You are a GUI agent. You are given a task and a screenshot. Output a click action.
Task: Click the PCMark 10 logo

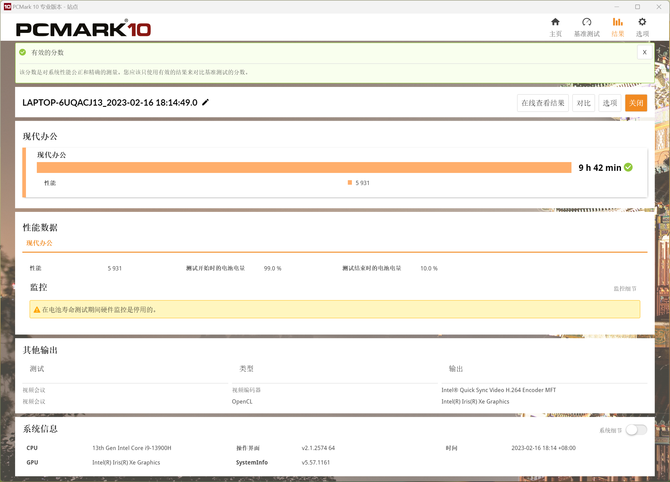(x=83, y=29)
